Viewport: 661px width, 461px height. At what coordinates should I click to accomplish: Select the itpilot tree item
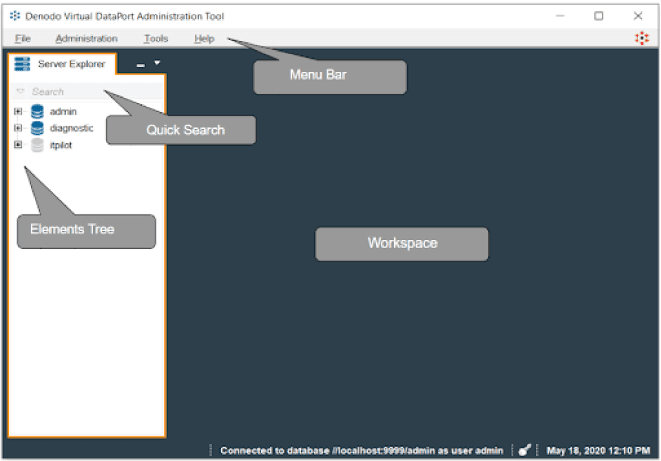[x=61, y=145]
